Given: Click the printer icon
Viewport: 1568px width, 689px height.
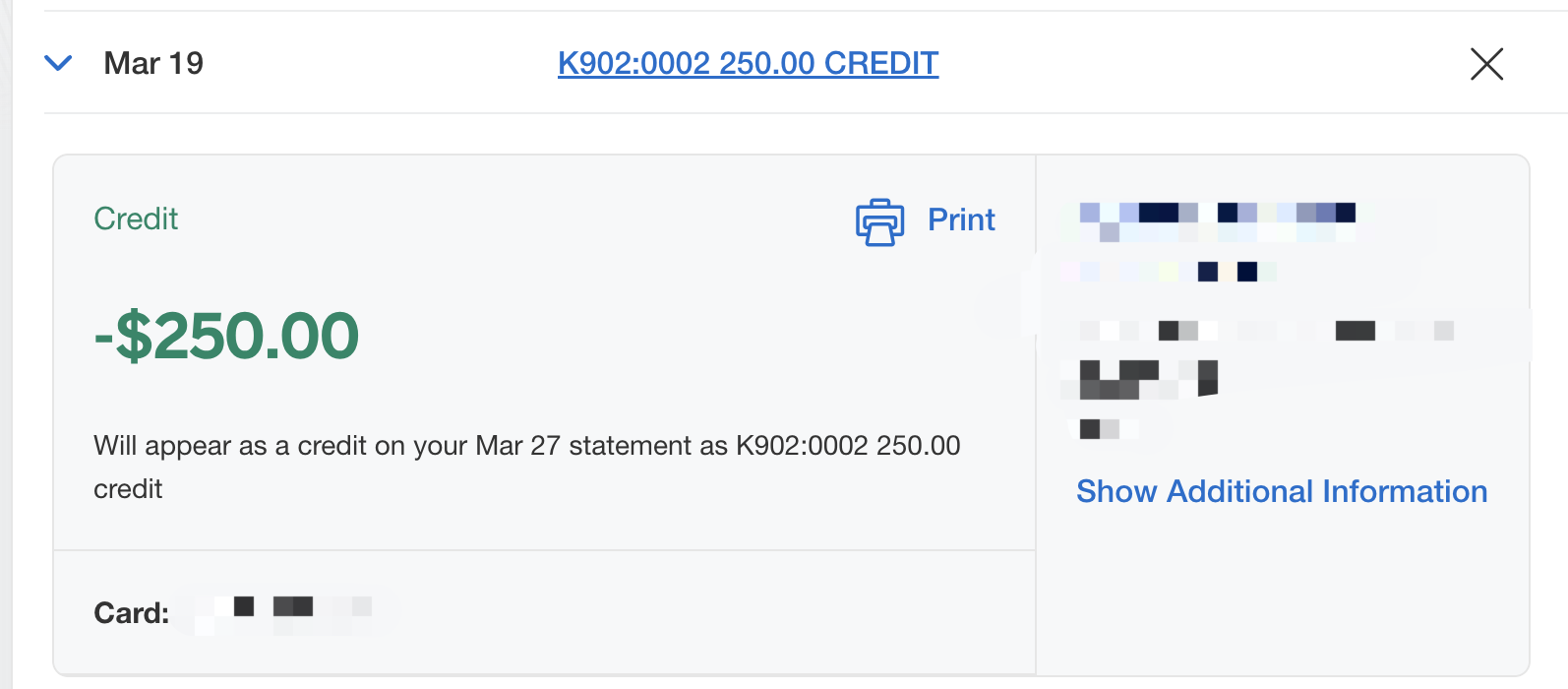Looking at the screenshot, I should pyautogui.click(x=879, y=220).
